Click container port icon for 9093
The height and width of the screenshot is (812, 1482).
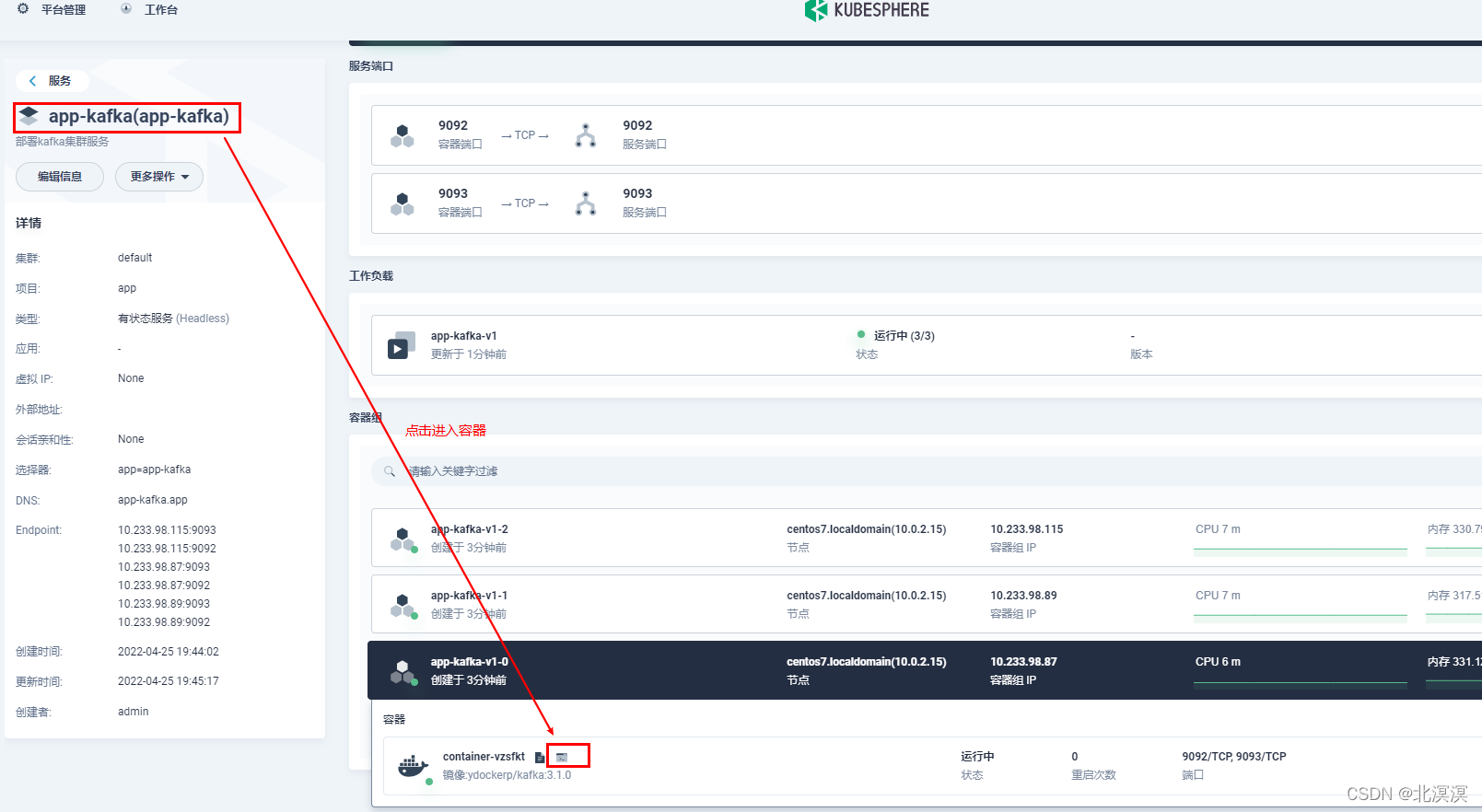coord(403,203)
